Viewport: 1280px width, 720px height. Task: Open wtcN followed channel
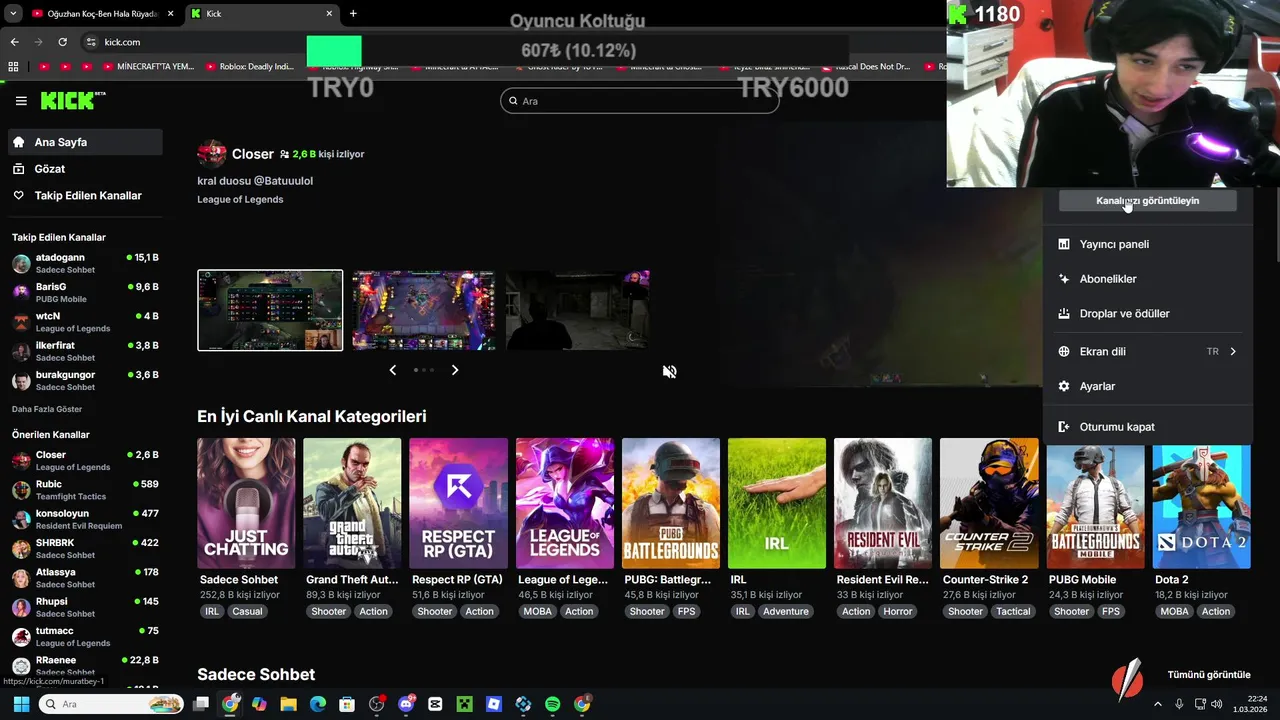click(85, 322)
